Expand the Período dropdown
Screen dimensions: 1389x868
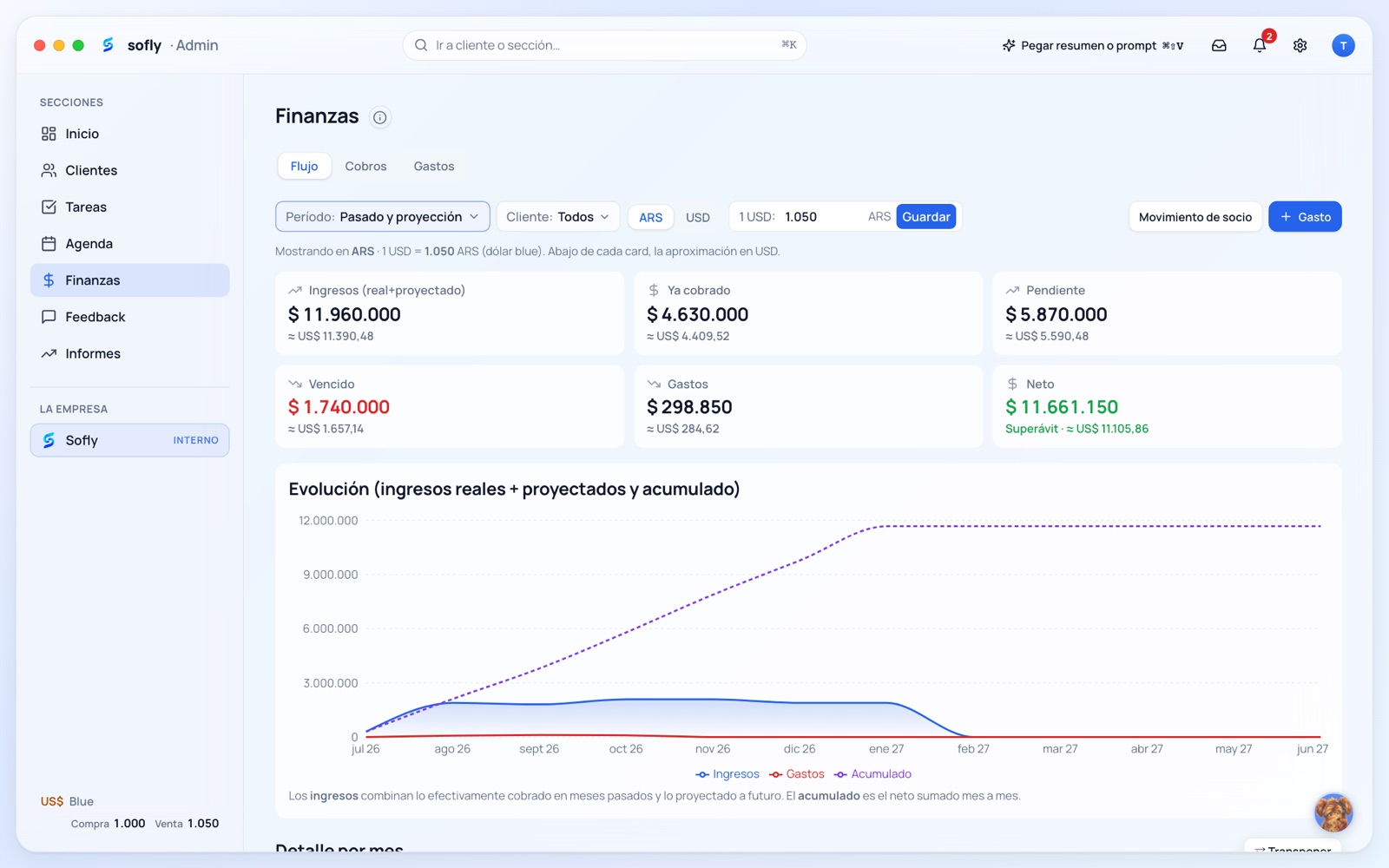point(383,217)
